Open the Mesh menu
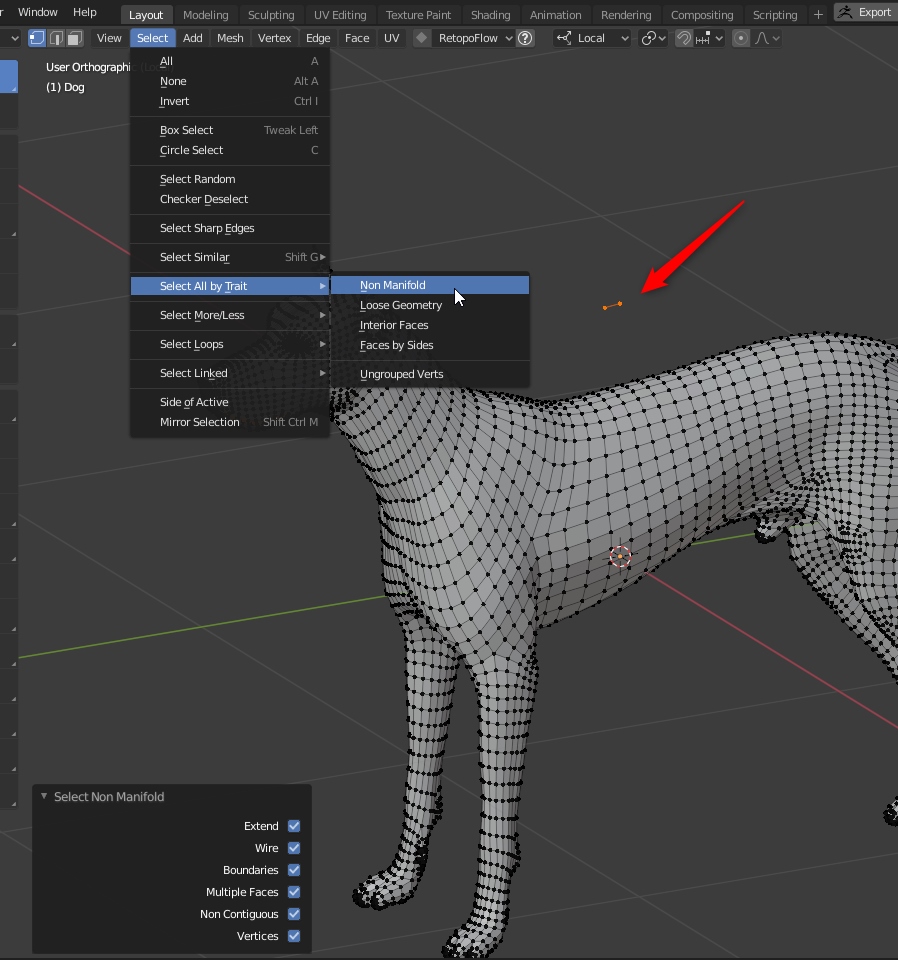The image size is (898, 960). pyautogui.click(x=230, y=38)
